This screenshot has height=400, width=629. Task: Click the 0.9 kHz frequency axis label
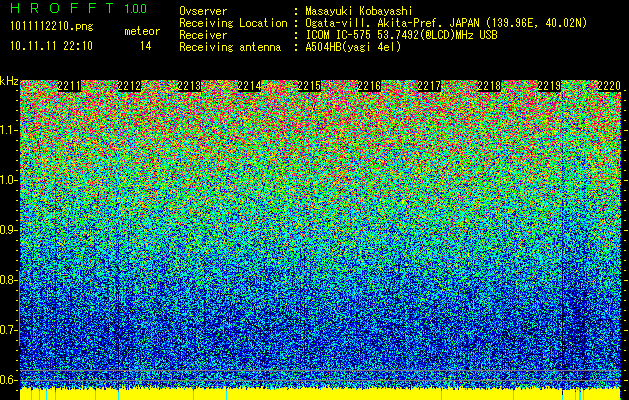(x=8, y=230)
